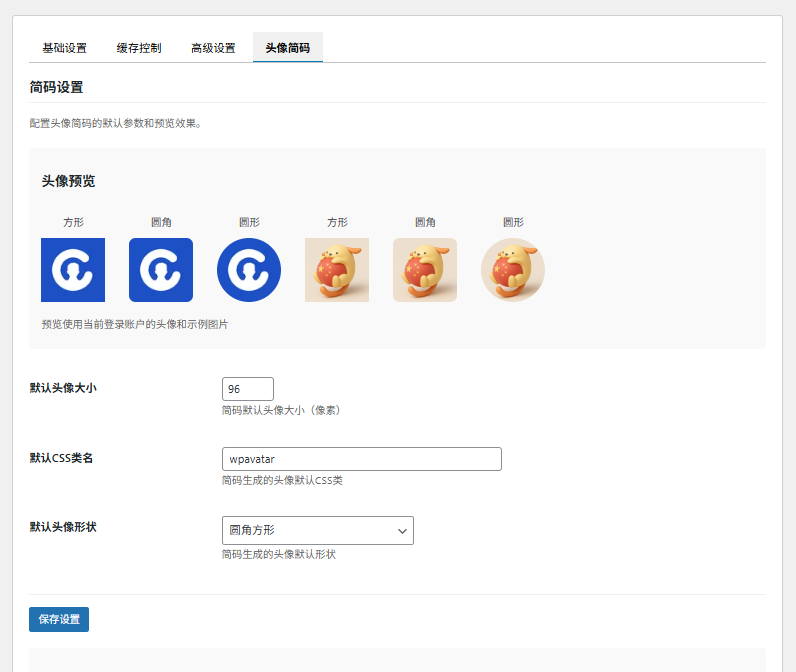Click the circular mascot sample image
This screenshot has height=672, width=796.
point(513,270)
